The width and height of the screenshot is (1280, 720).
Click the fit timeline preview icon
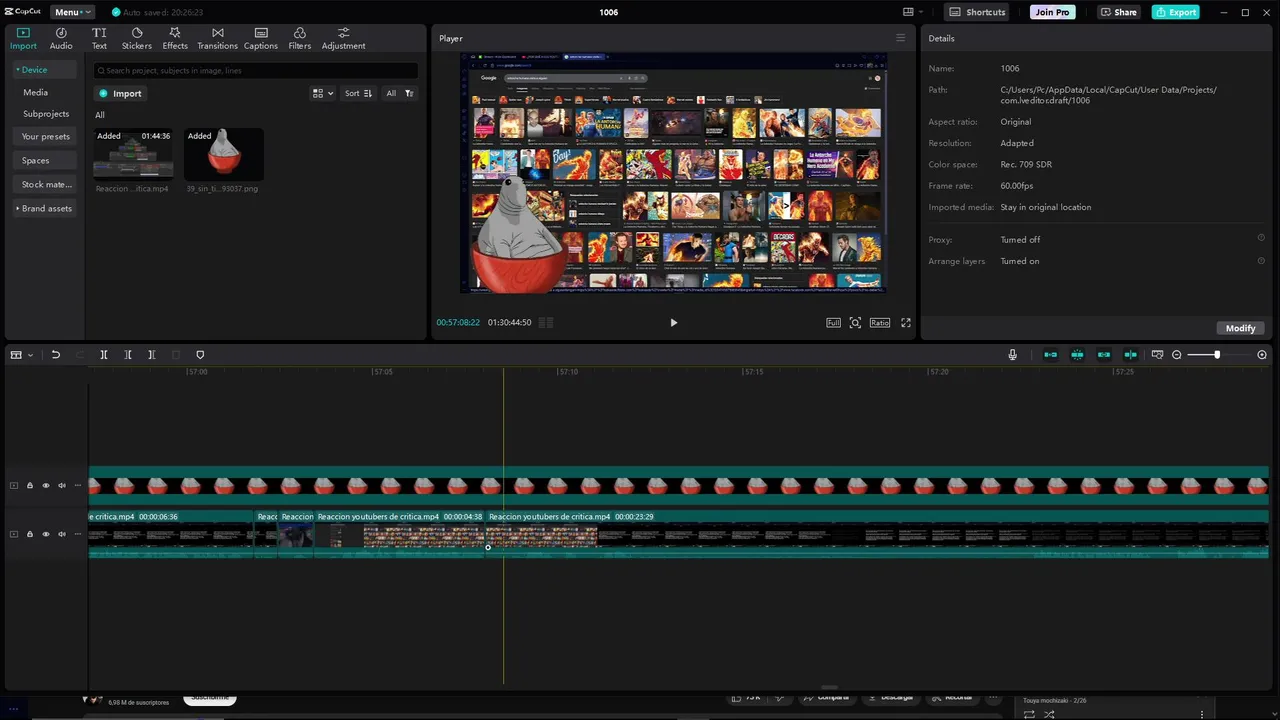1158,355
